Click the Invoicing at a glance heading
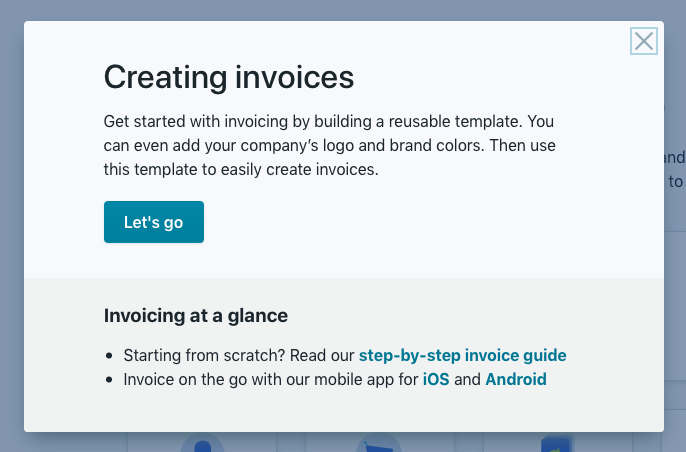 point(196,315)
